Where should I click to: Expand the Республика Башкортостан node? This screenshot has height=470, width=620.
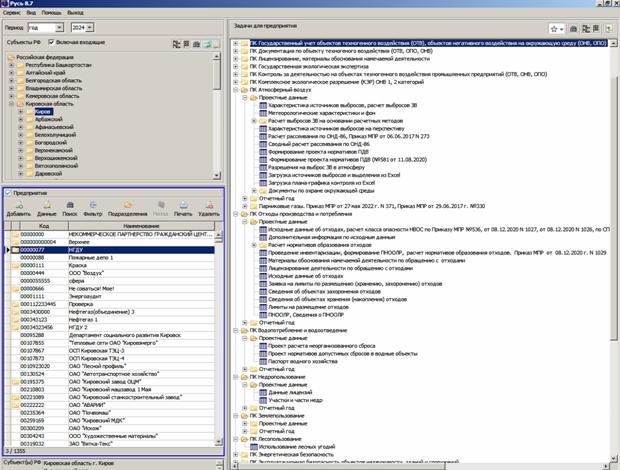tap(12, 67)
